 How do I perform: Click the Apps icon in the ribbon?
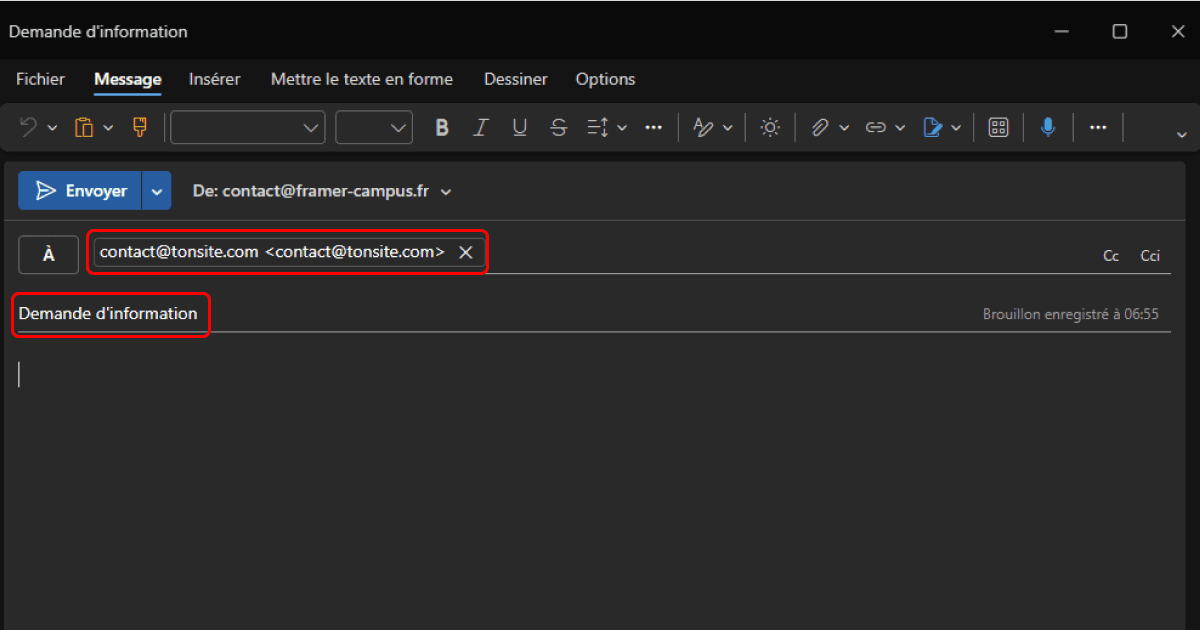998,127
